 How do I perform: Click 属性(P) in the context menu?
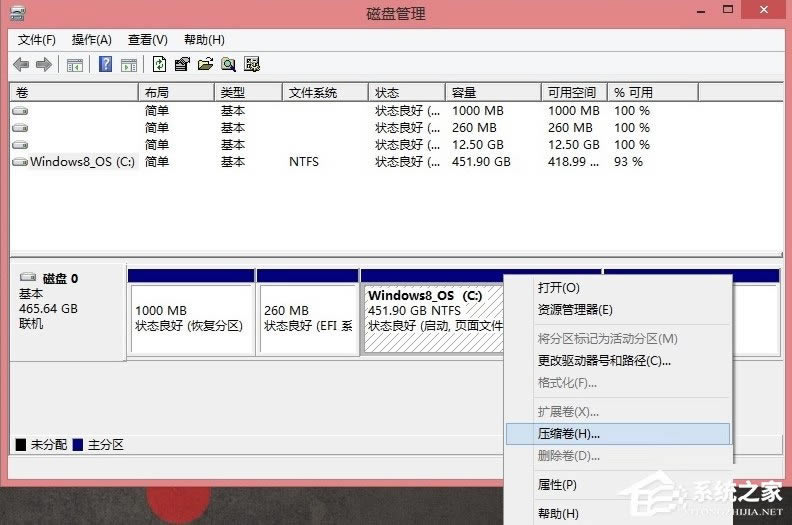pyautogui.click(x=557, y=484)
